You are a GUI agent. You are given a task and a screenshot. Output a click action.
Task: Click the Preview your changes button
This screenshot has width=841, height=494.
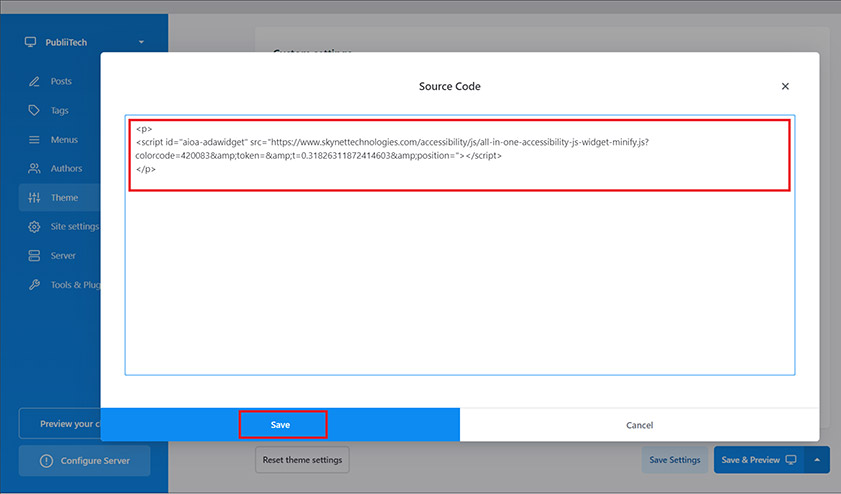pos(60,424)
